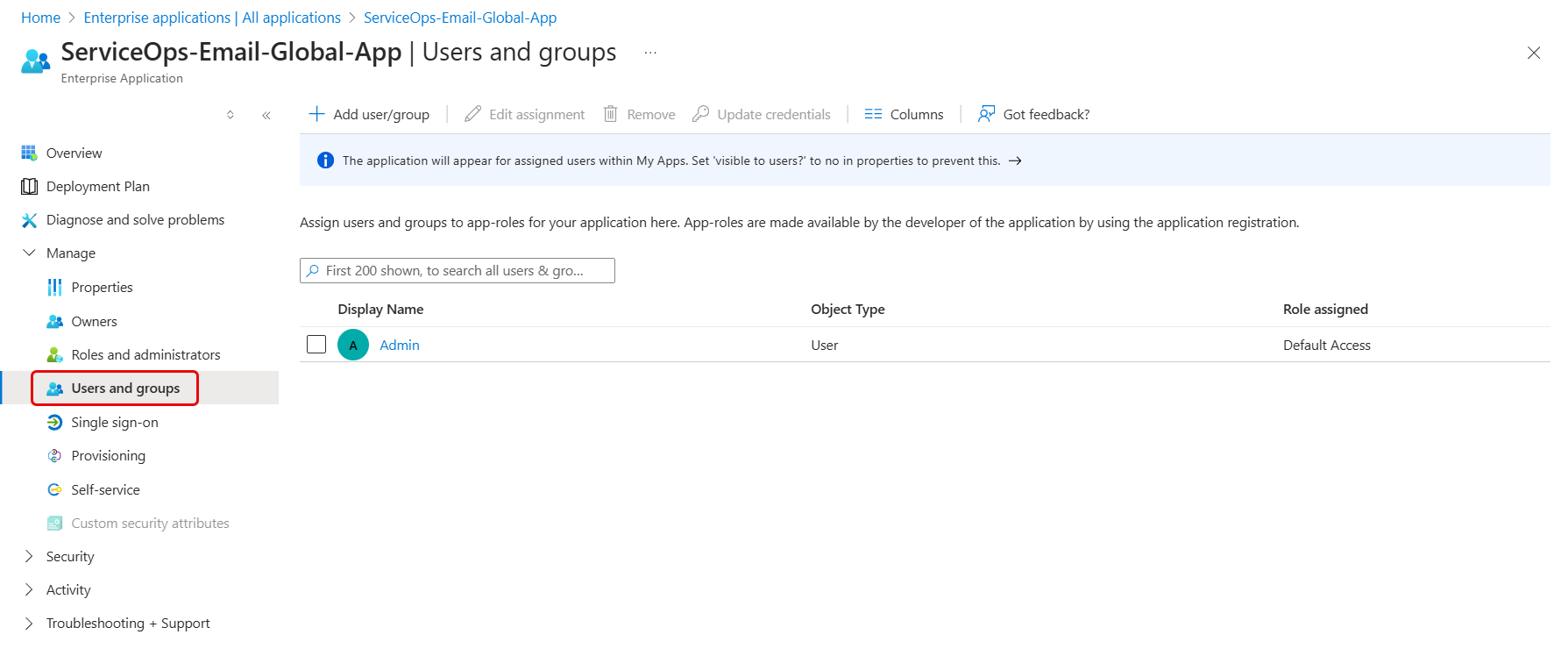Click the plus icon for Add user/group
This screenshot has height=656, width=1568.
click(317, 114)
